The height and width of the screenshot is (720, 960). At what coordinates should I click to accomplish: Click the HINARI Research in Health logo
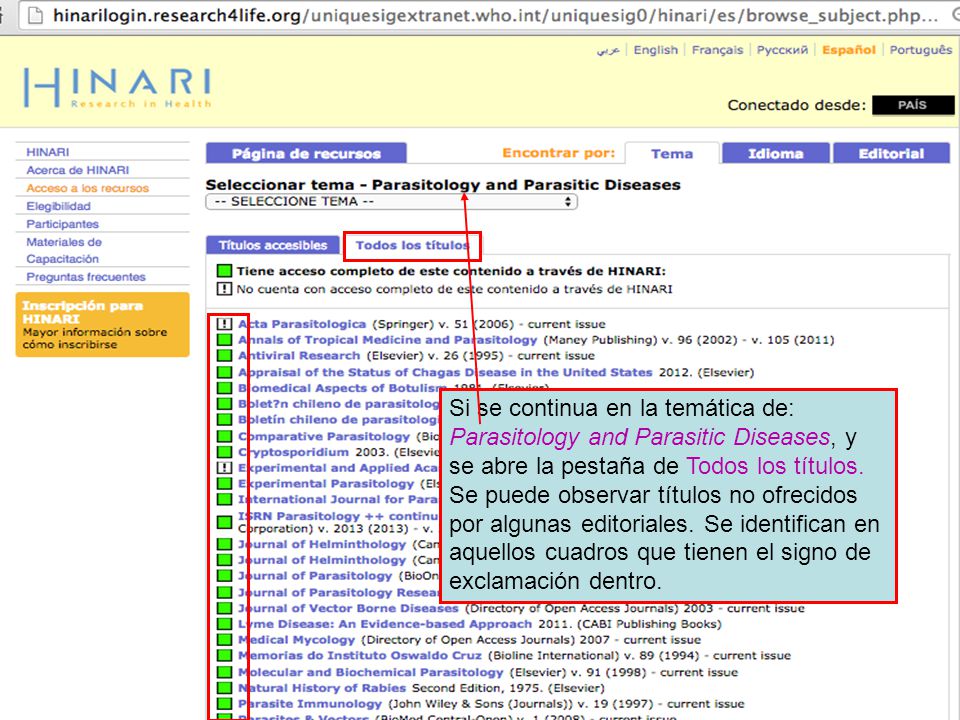pyautogui.click(x=117, y=88)
